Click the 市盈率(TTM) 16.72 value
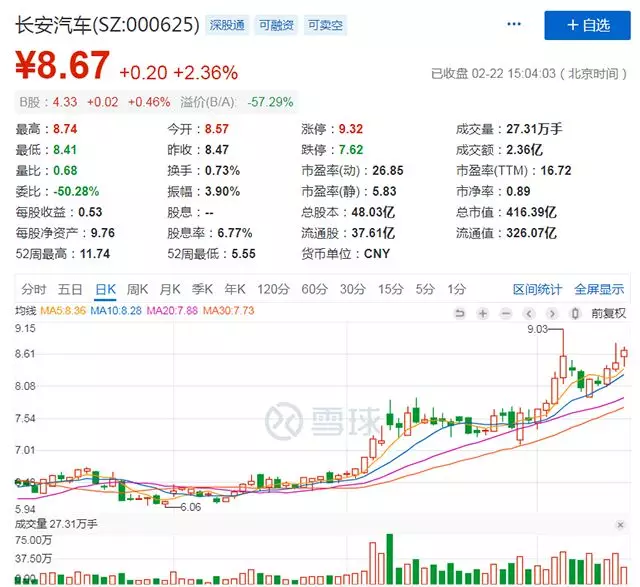 (x=556, y=171)
